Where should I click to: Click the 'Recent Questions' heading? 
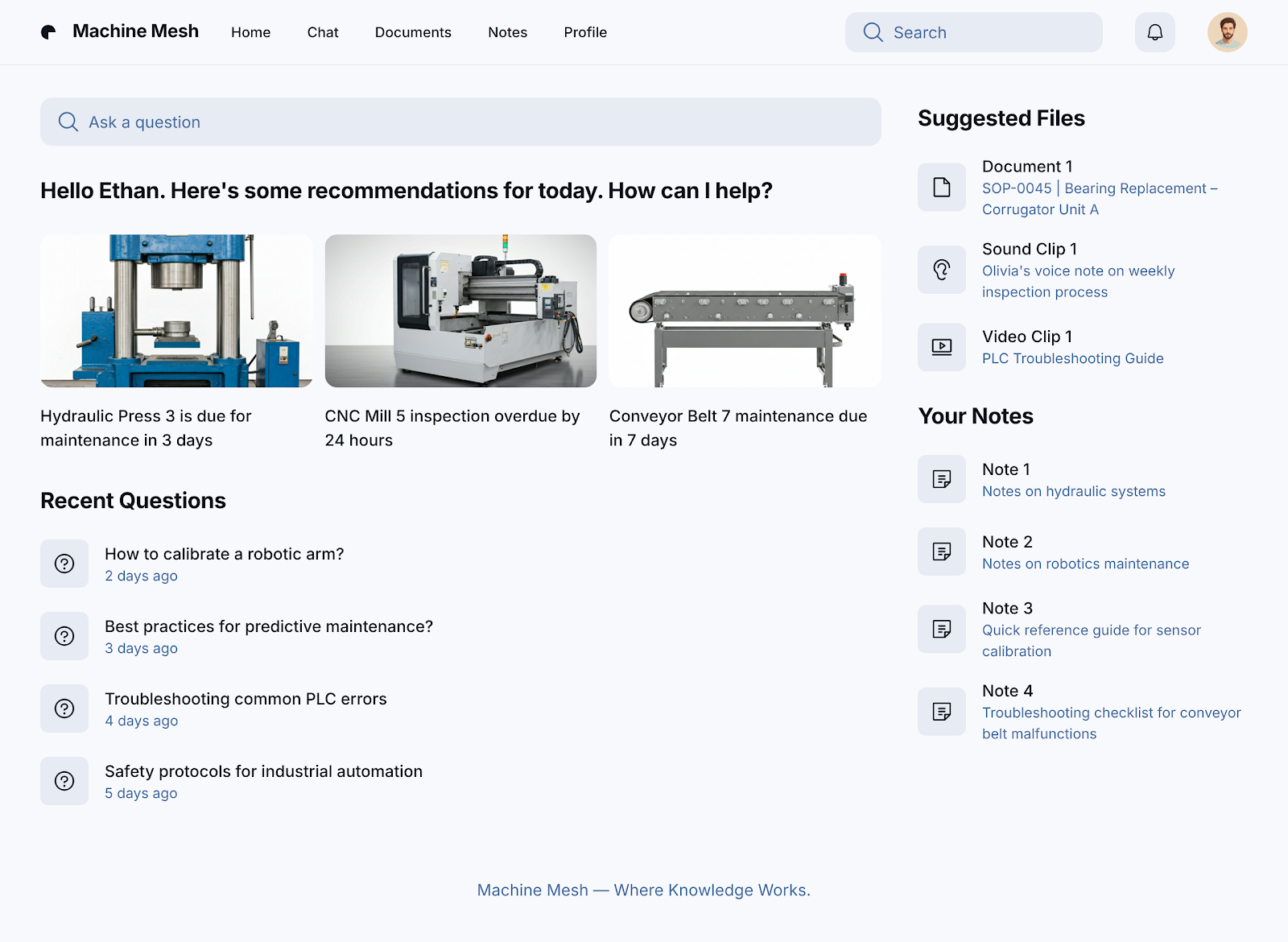coord(133,501)
